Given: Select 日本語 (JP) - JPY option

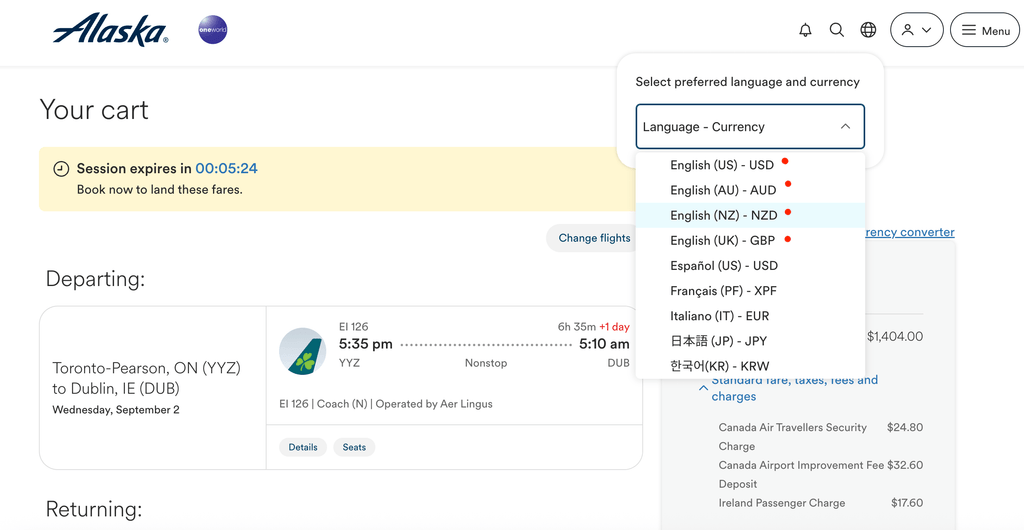Looking at the screenshot, I should coord(750,341).
